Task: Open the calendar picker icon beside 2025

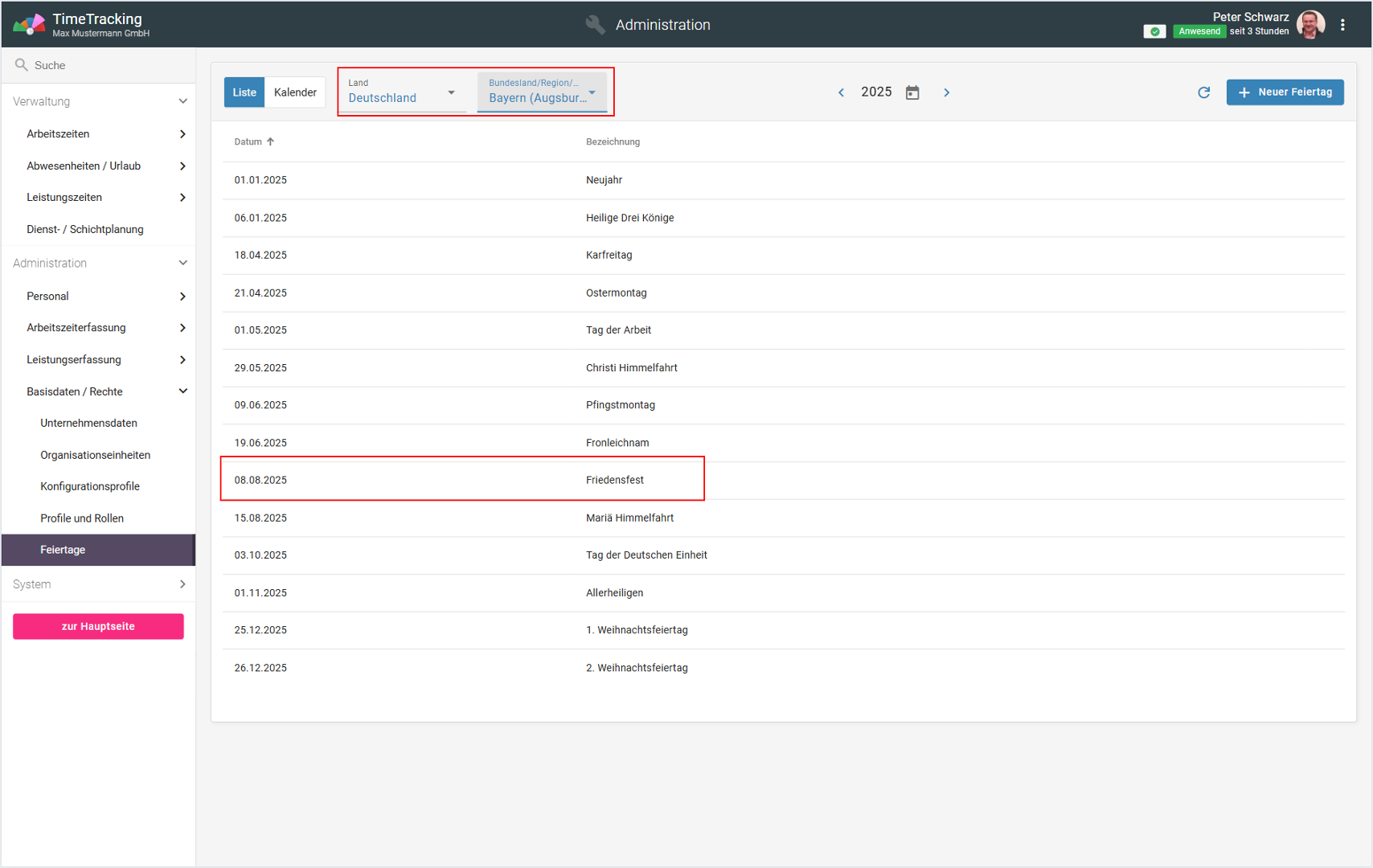Action: point(912,92)
